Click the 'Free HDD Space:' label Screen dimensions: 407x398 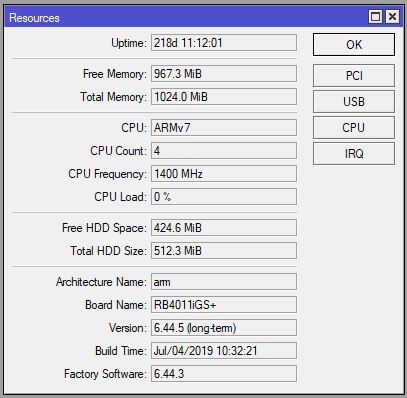pos(104,228)
